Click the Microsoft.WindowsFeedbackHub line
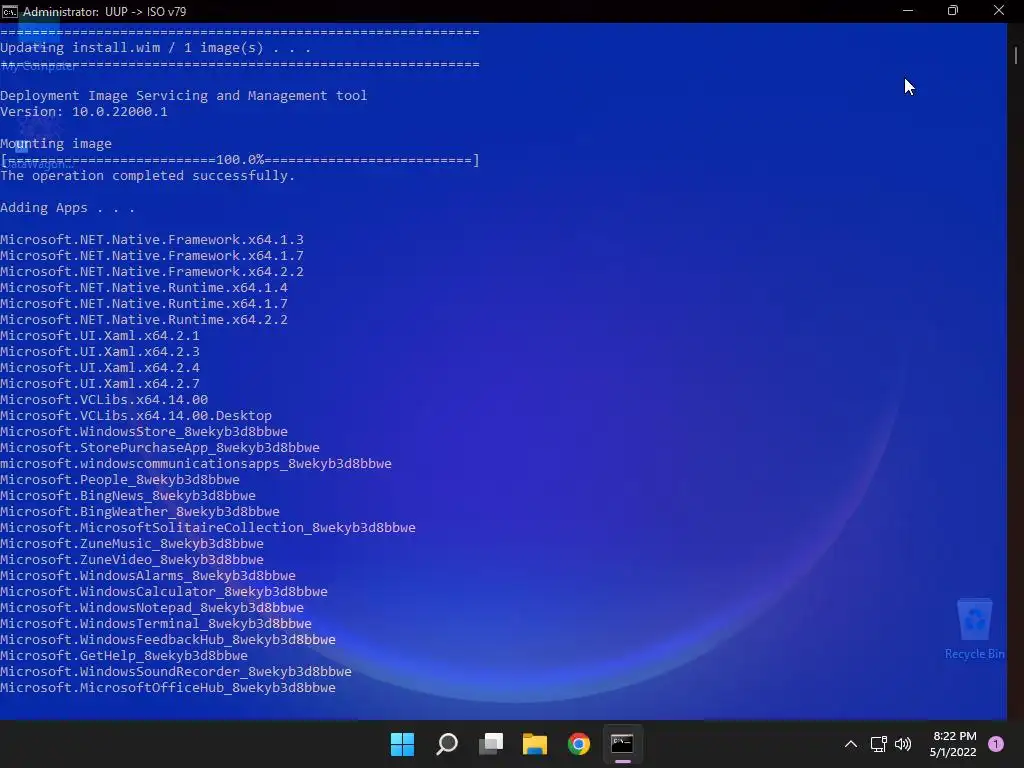This screenshot has width=1024, height=768. tap(168, 639)
